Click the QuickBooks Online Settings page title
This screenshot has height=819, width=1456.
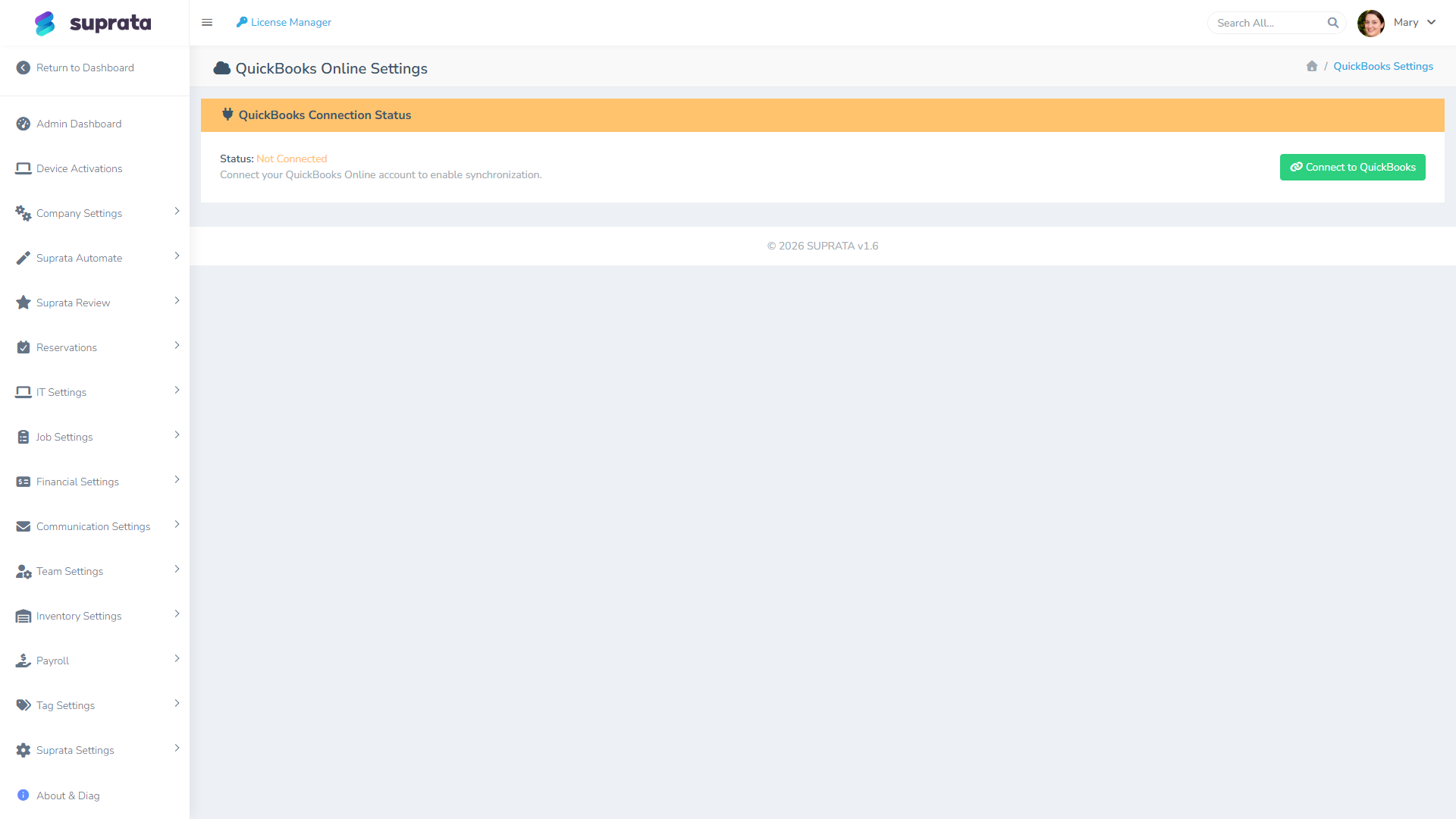pyautogui.click(x=331, y=68)
